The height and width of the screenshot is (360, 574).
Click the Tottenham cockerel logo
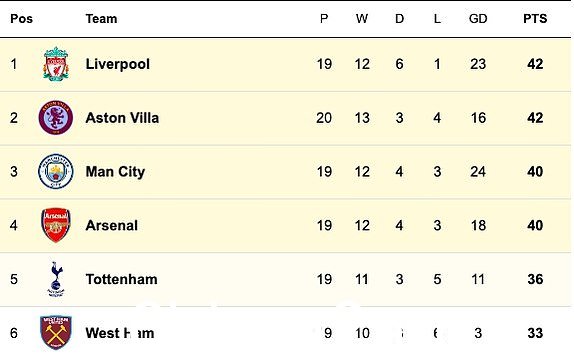(x=56, y=279)
